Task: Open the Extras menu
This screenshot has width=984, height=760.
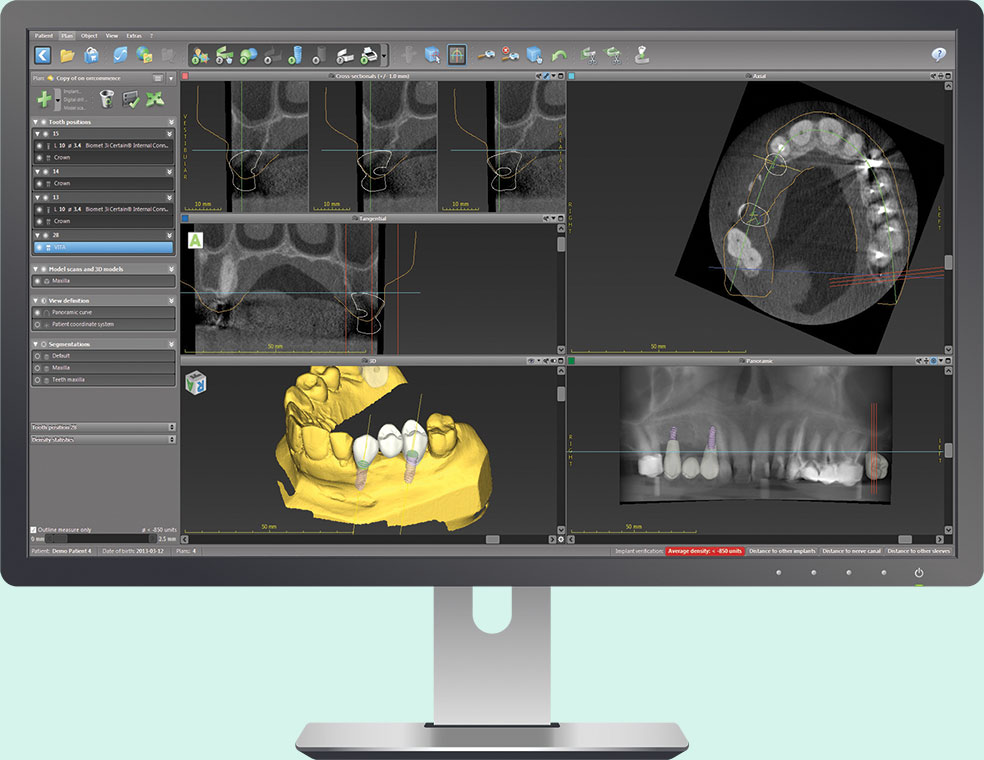Action: [133, 35]
